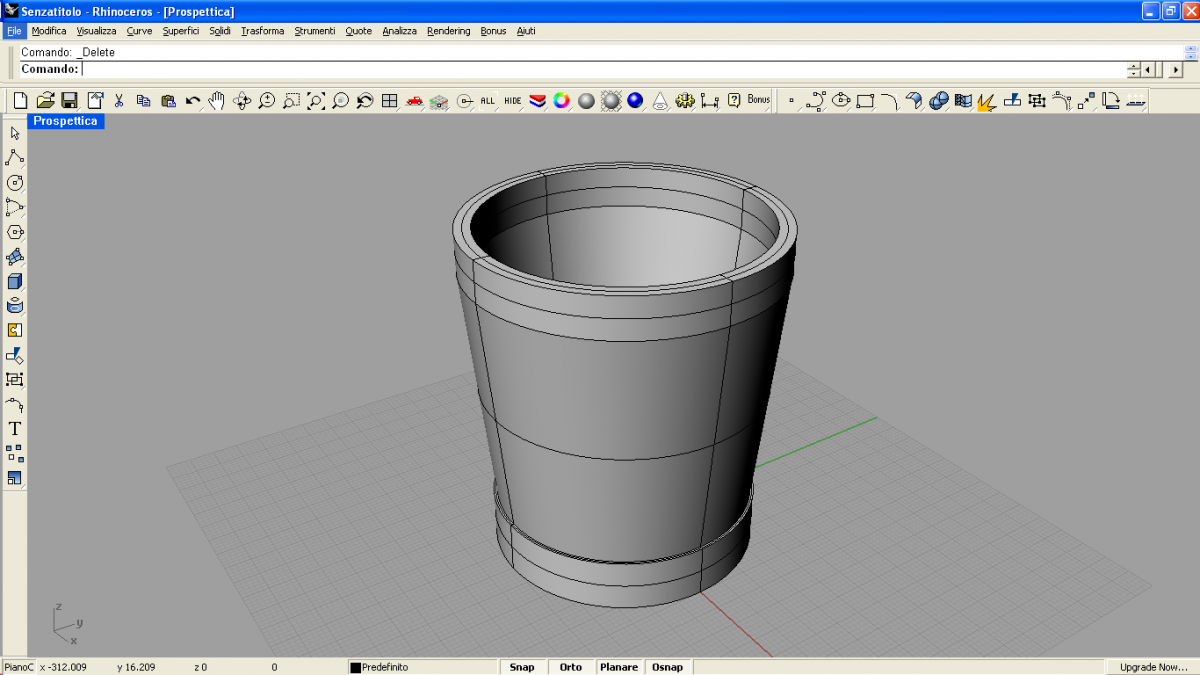
Task: Open the Curve menu
Action: point(140,31)
